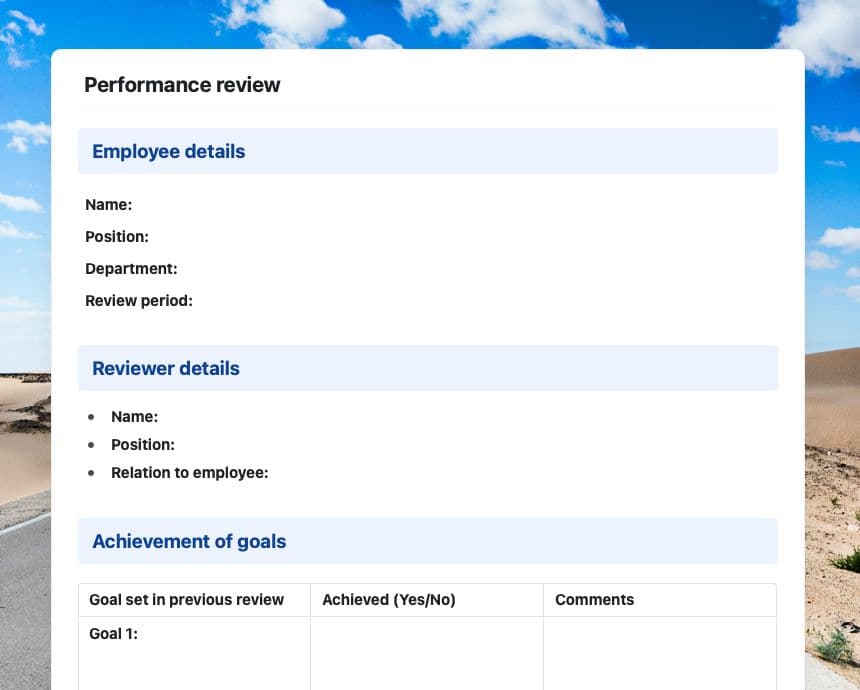This screenshot has width=860, height=690.
Task: Click the Relation to employee line
Action: click(189, 473)
